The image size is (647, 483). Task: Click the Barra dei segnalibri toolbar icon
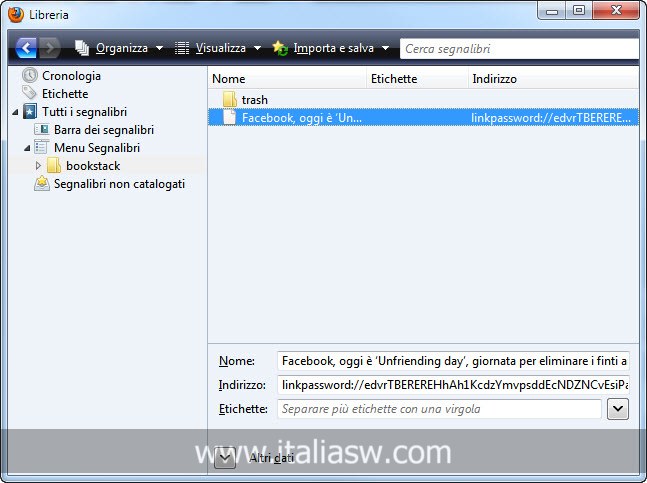click(41, 130)
